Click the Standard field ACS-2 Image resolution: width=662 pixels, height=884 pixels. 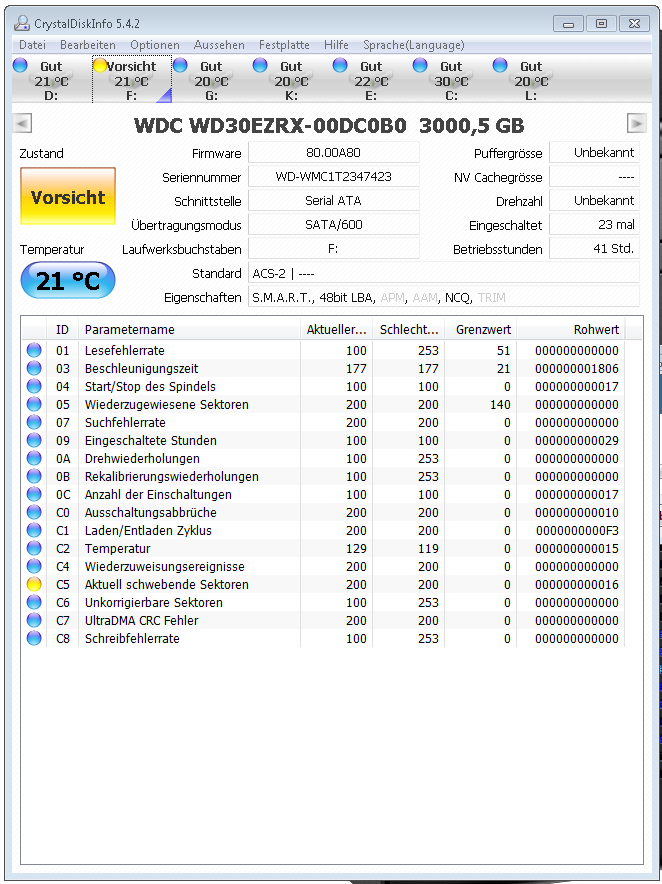click(x=444, y=273)
